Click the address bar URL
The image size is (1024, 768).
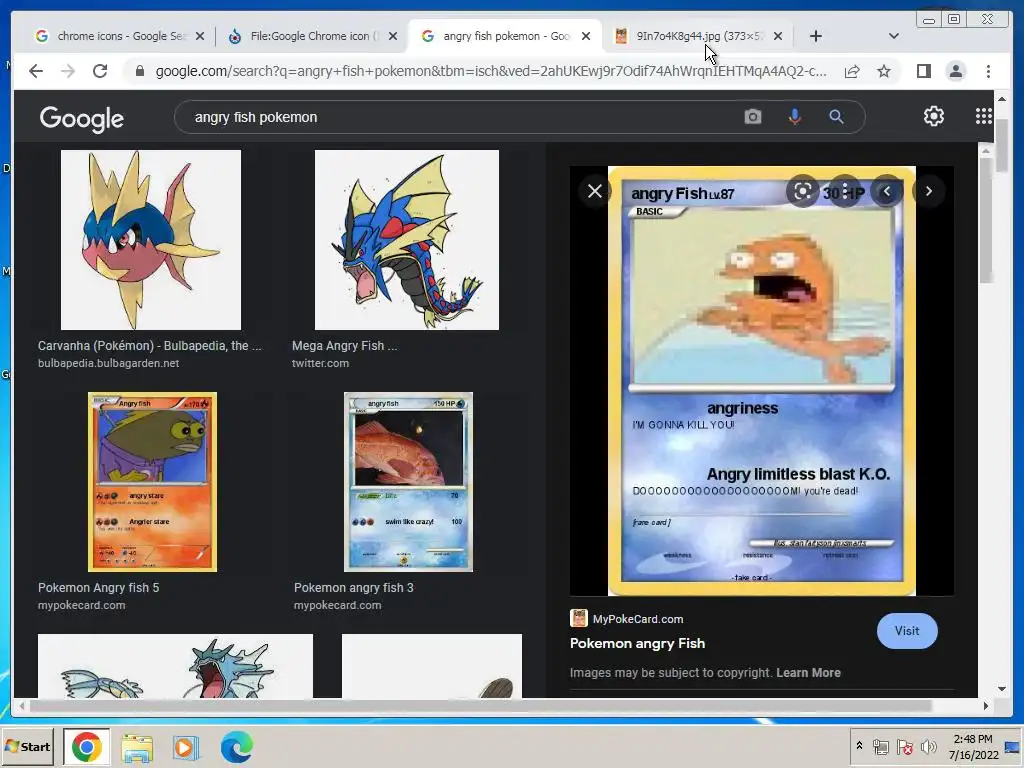pyautogui.click(x=490, y=71)
